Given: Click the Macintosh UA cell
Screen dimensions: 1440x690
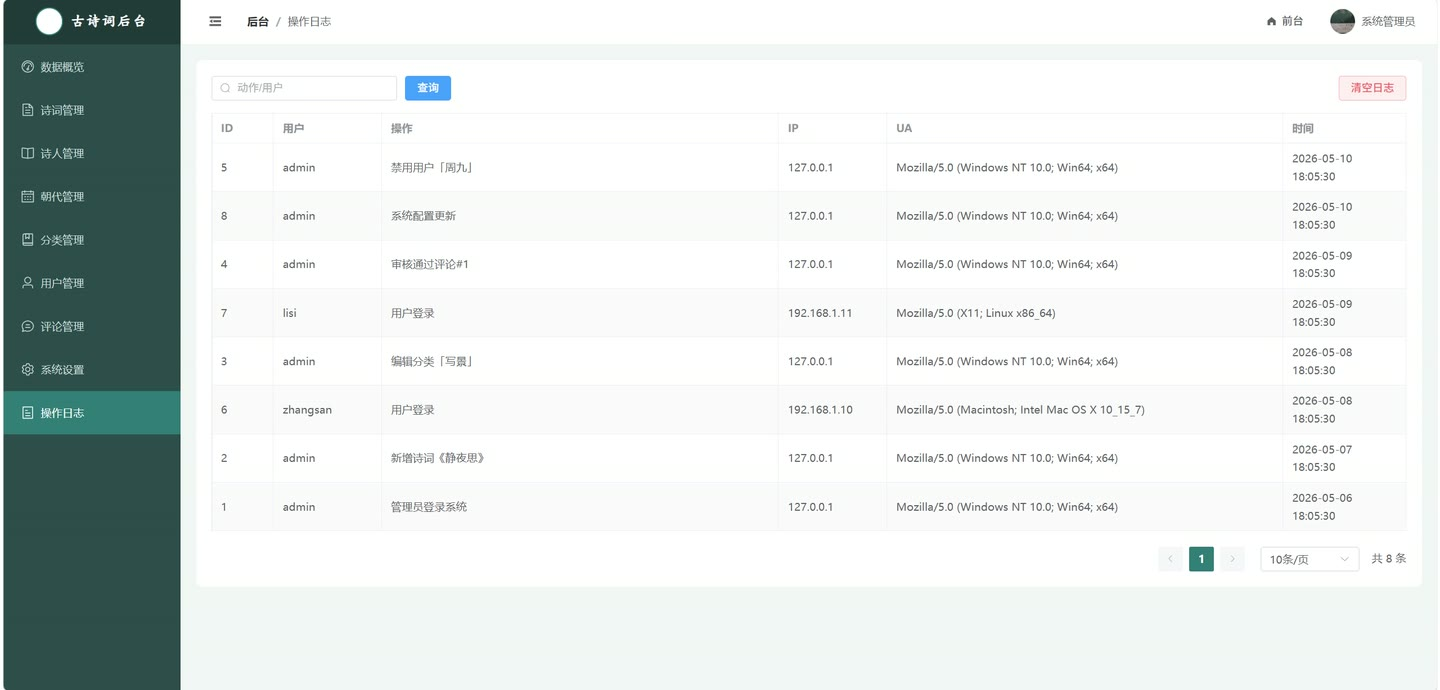Looking at the screenshot, I should pos(1085,410).
